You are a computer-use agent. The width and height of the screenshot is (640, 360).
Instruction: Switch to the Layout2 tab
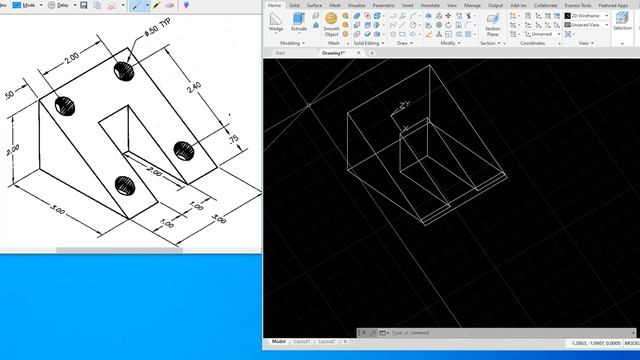[x=327, y=342]
